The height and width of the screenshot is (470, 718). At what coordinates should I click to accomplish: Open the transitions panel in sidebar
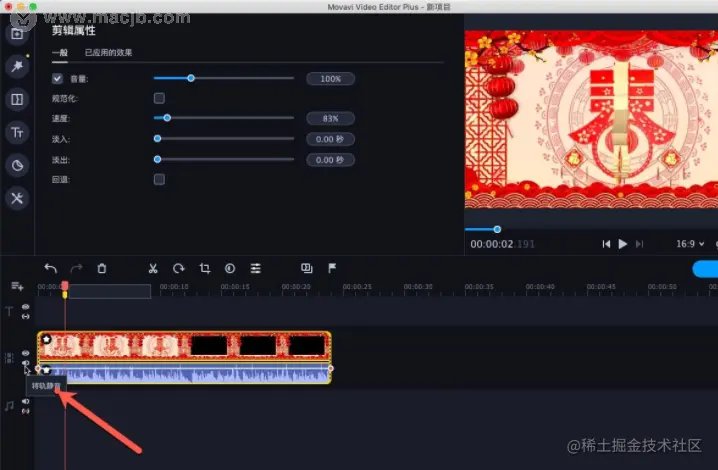(17, 99)
